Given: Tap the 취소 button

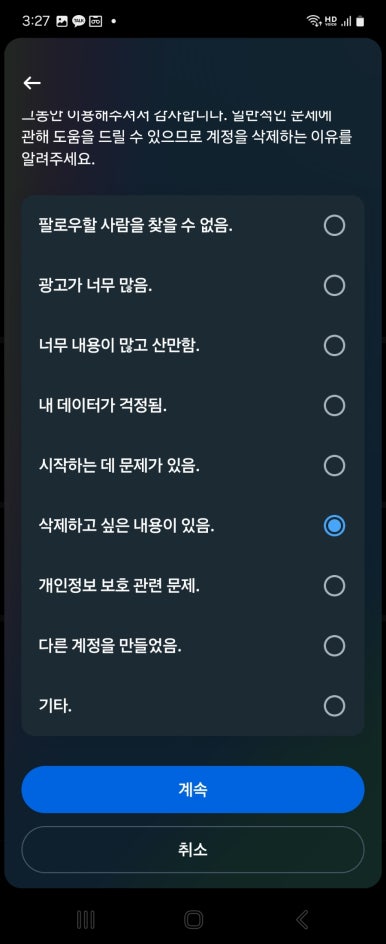Looking at the screenshot, I should pos(193,849).
